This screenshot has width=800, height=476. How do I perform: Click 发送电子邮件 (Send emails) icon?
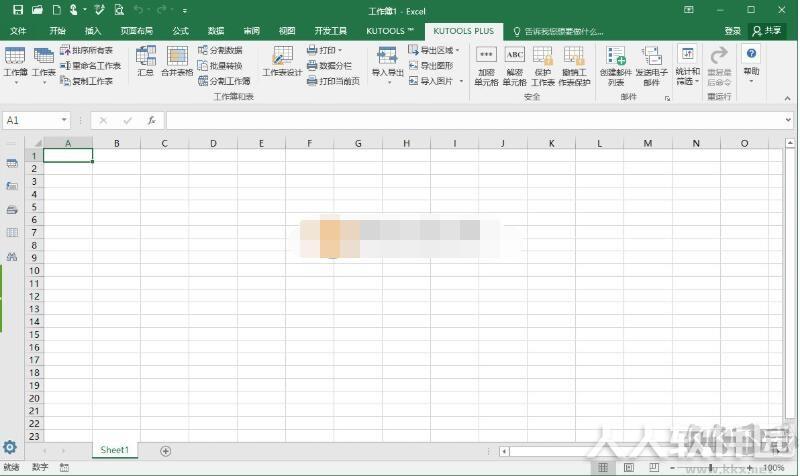click(x=652, y=66)
